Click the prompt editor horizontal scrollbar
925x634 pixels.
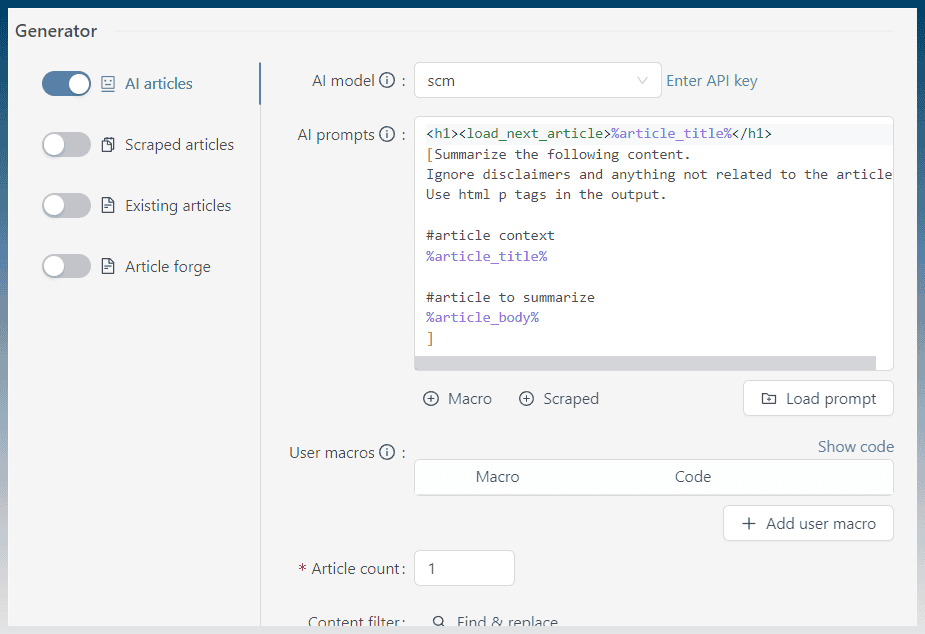[645, 363]
